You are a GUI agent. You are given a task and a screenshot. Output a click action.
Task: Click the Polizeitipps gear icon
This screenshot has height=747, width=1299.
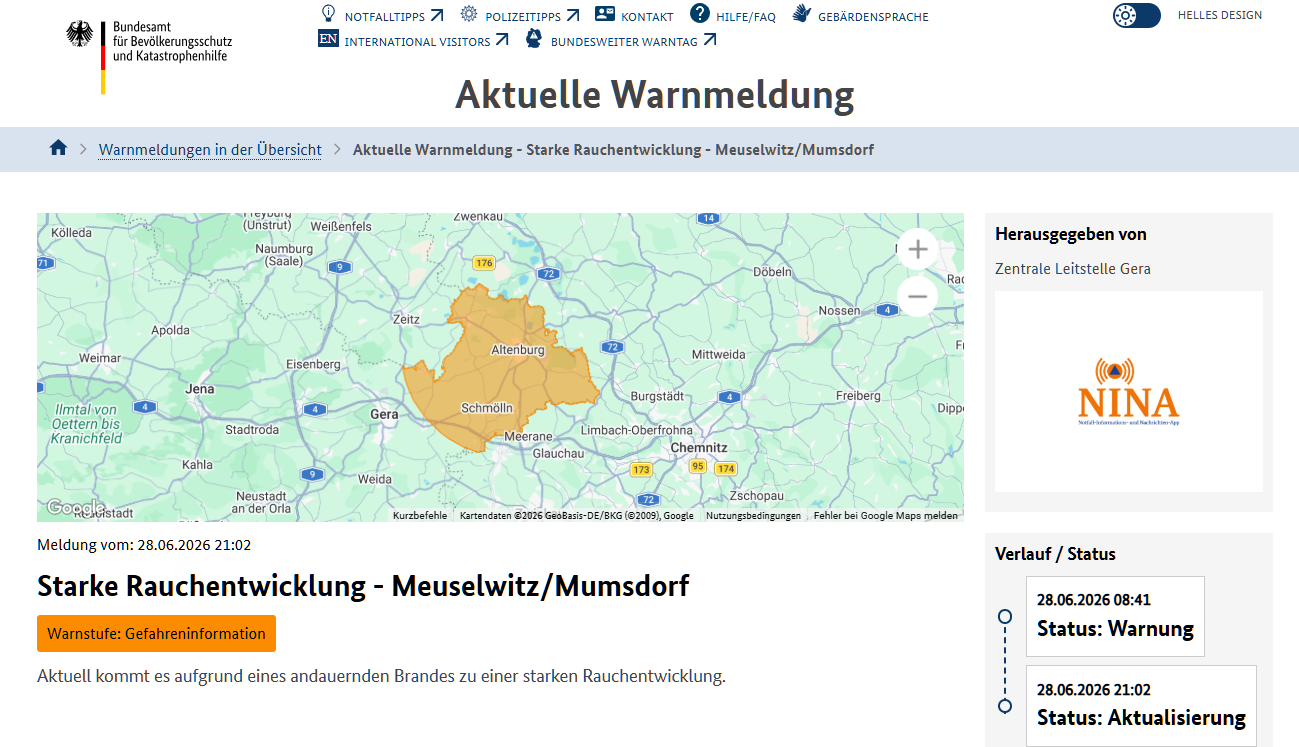[469, 14]
